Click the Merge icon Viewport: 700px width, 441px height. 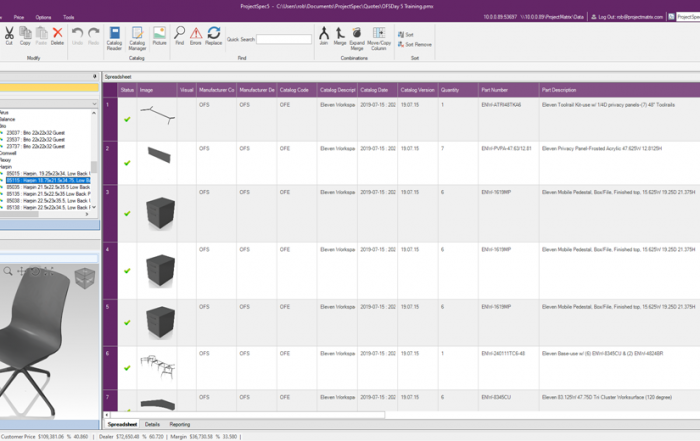340,35
